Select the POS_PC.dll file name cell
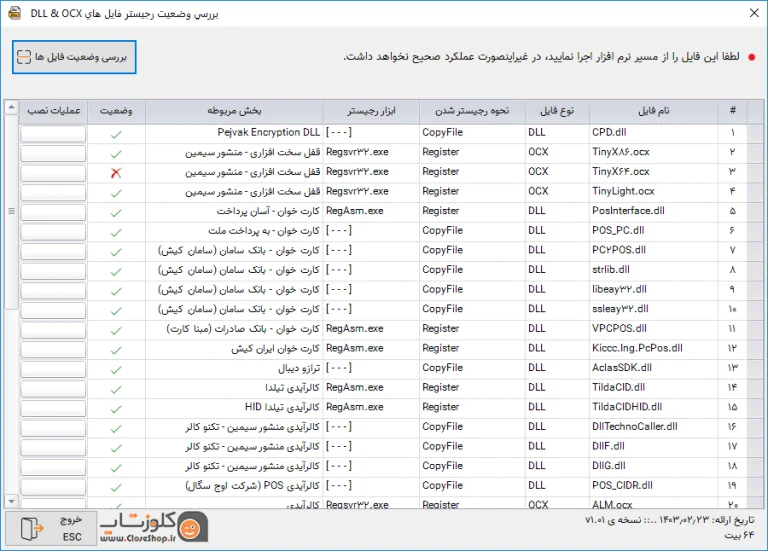The width and height of the screenshot is (768, 551). tap(654, 231)
